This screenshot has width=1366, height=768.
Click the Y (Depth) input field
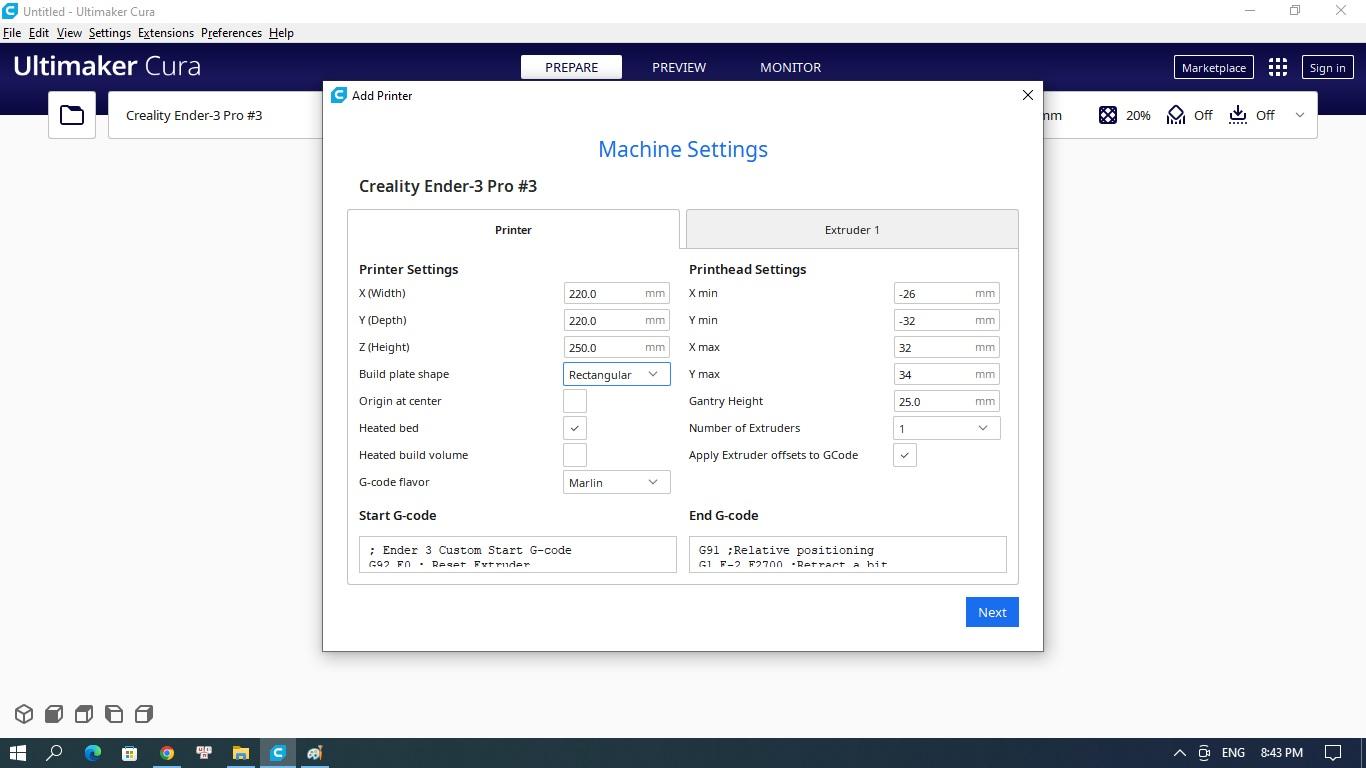coord(616,320)
